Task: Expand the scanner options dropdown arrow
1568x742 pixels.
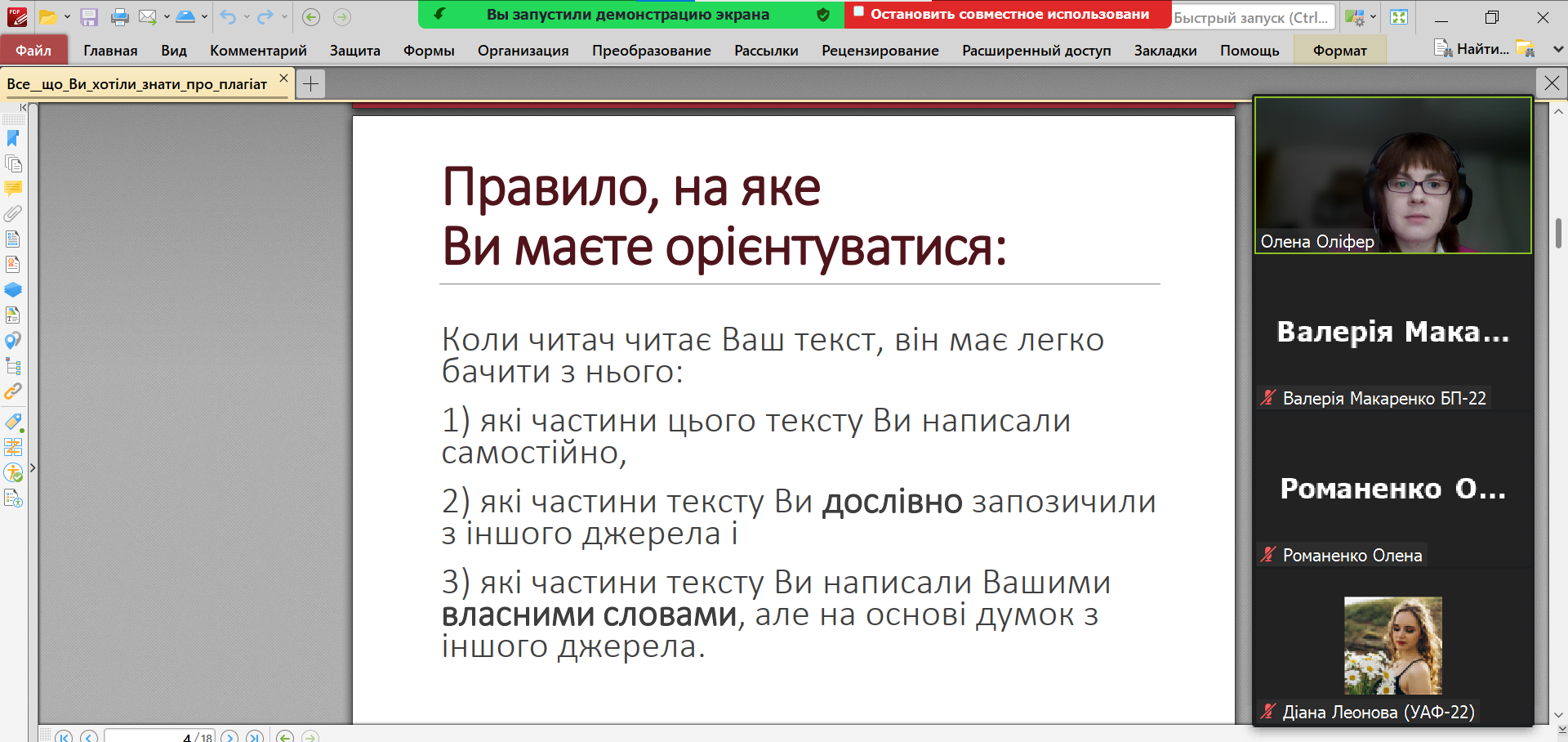Action: [x=204, y=17]
